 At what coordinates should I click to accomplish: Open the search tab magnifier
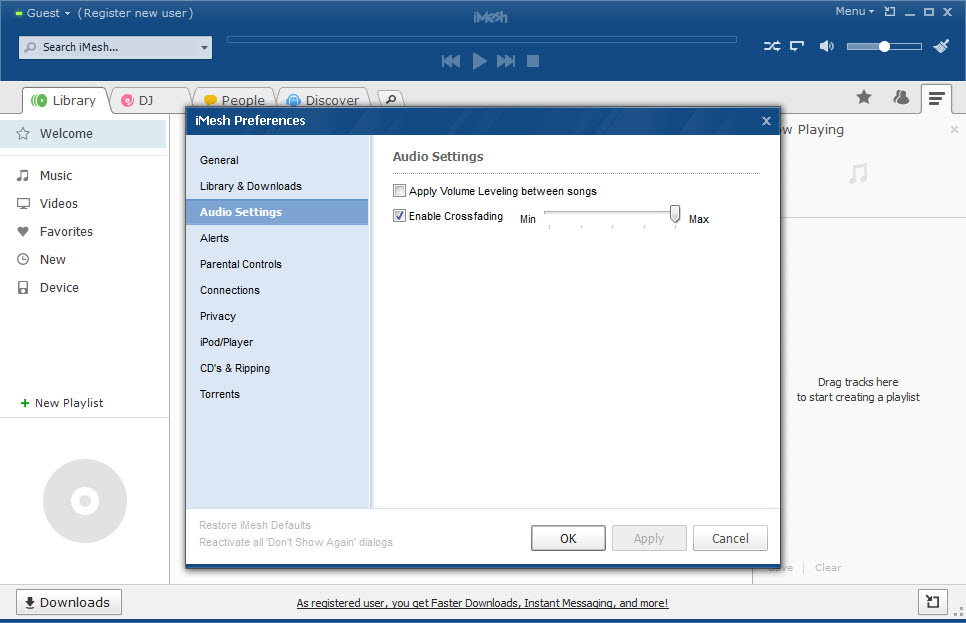pyautogui.click(x=391, y=99)
